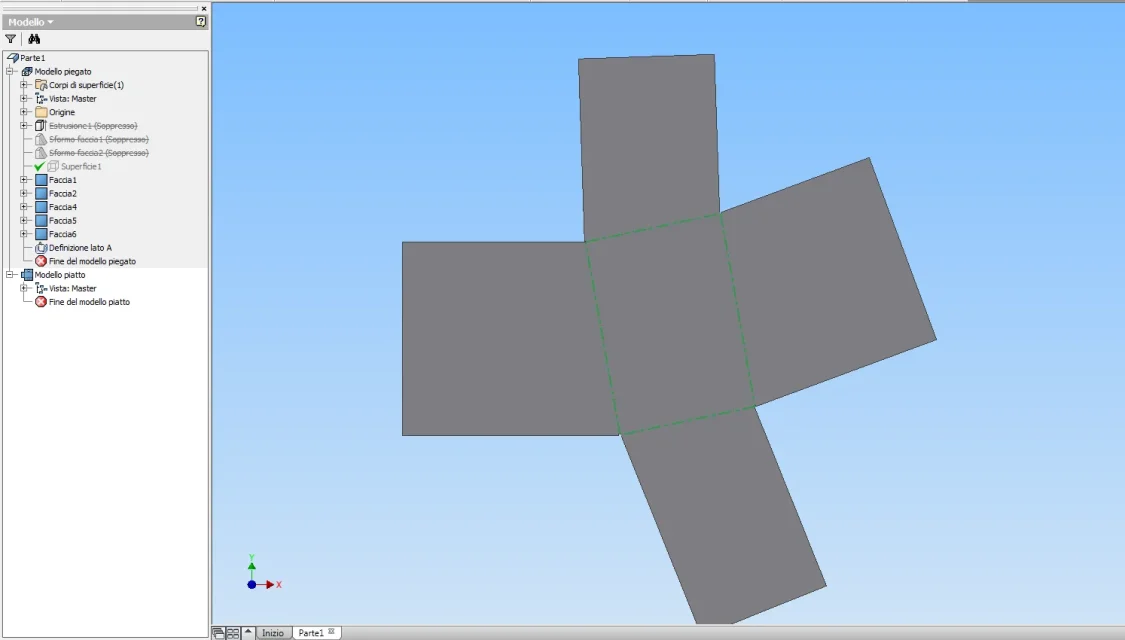This screenshot has width=1125, height=640.
Task: Click the filter funnel icon in browser
Action: tap(10, 39)
